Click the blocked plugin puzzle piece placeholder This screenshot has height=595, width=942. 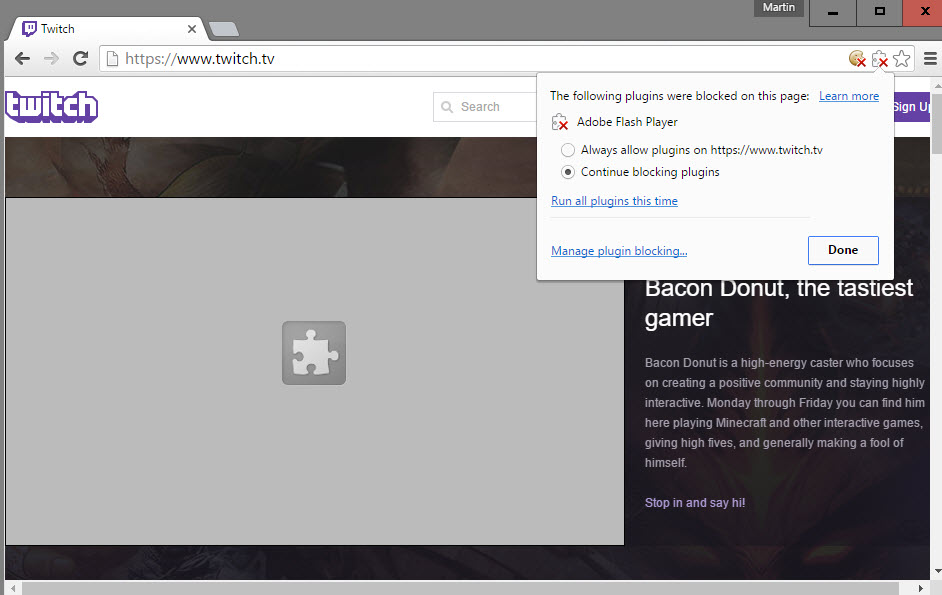tap(314, 353)
